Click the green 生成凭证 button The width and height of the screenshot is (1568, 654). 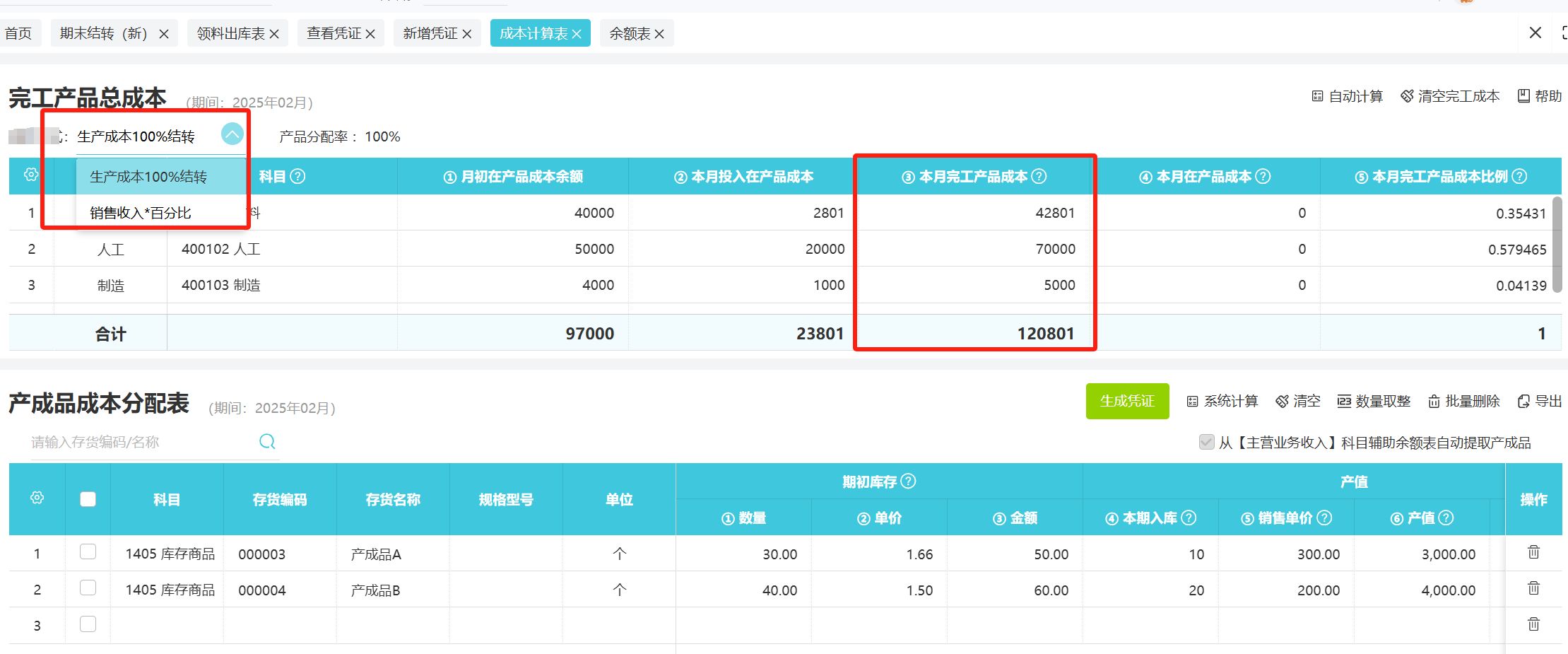[1127, 401]
